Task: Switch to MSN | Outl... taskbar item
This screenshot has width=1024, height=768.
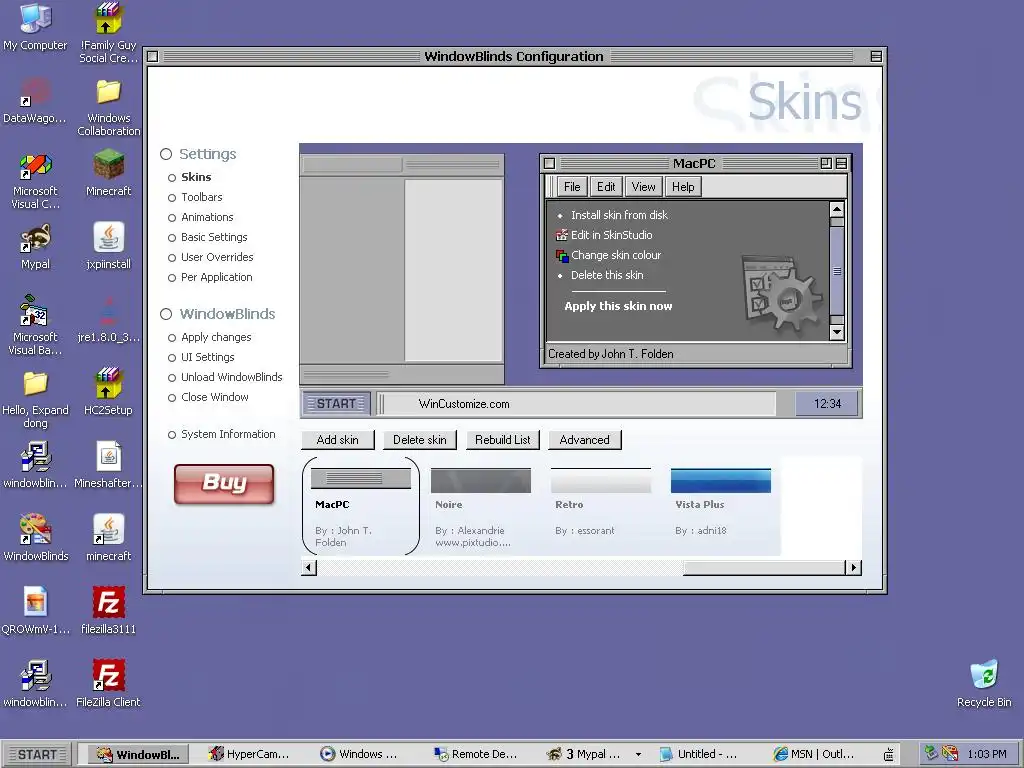Action: (x=814, y=754)
